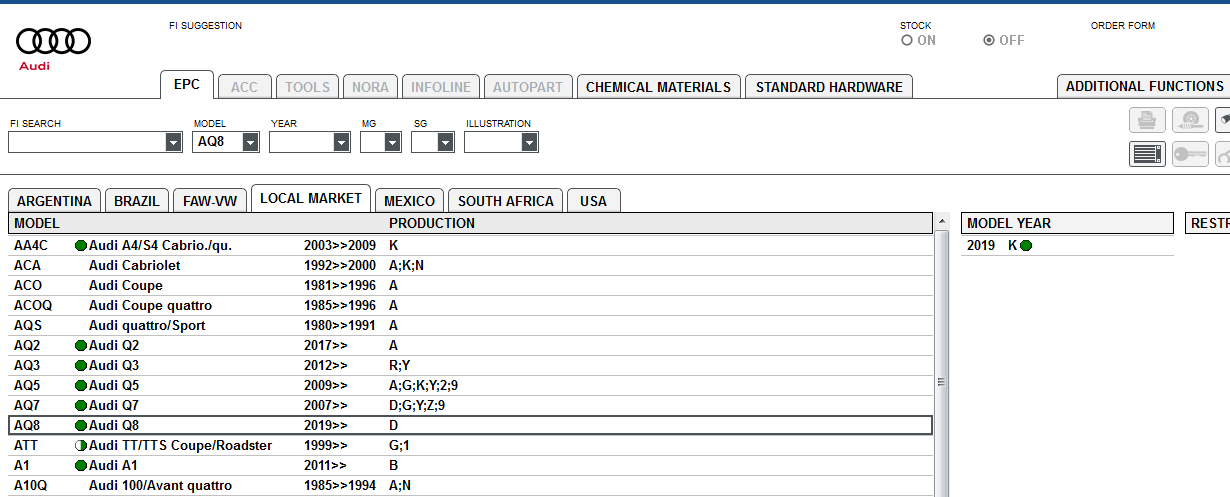
Task: Select the BRAZIL market tab
Action: click(137, 201)
